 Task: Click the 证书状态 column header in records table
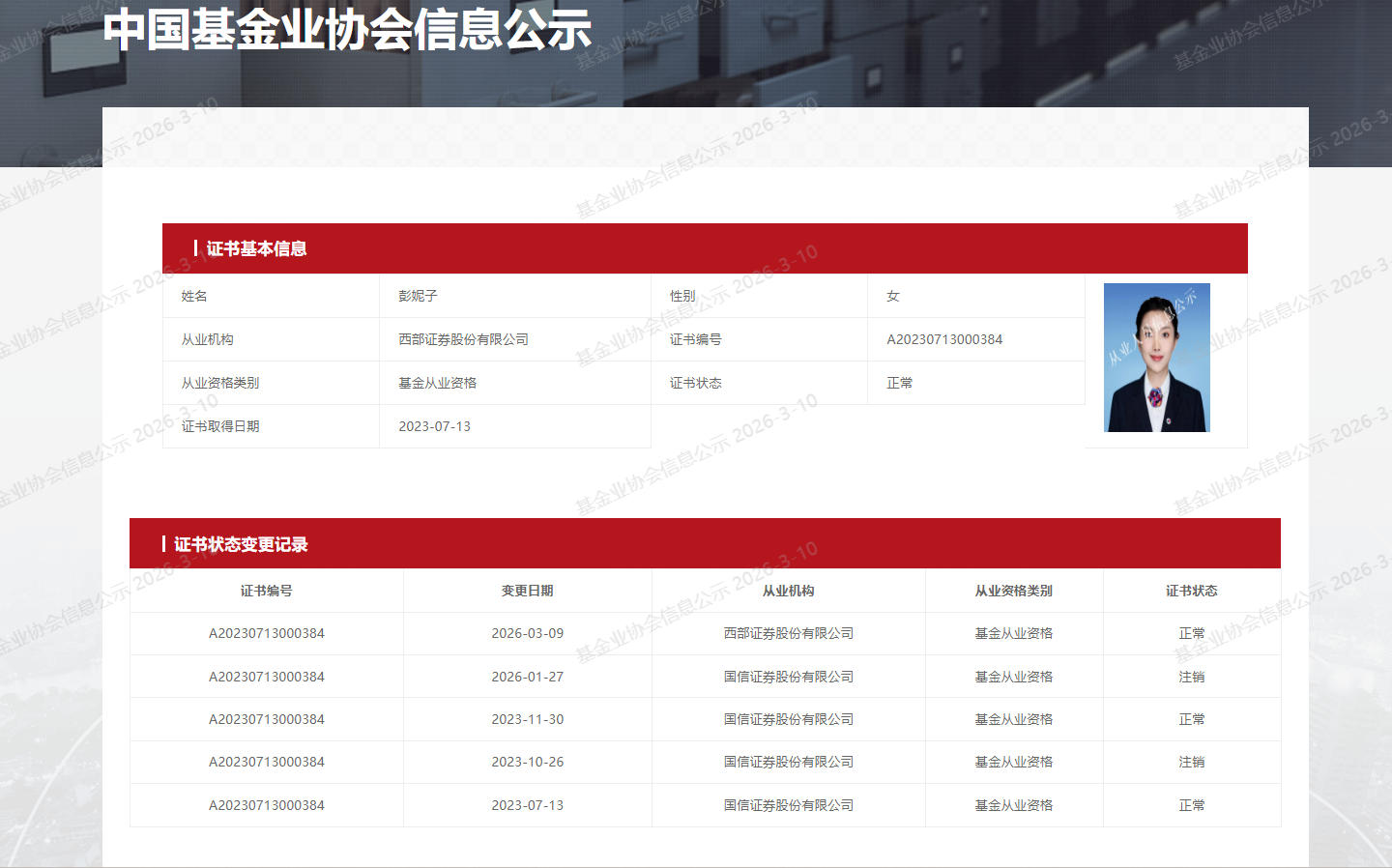coord(1191,591)
